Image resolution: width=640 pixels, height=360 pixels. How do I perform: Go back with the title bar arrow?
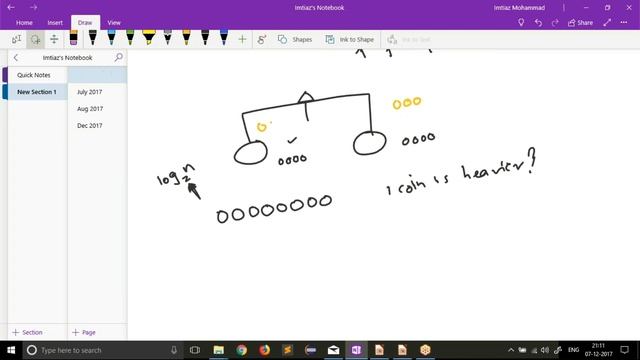[11, 7]
